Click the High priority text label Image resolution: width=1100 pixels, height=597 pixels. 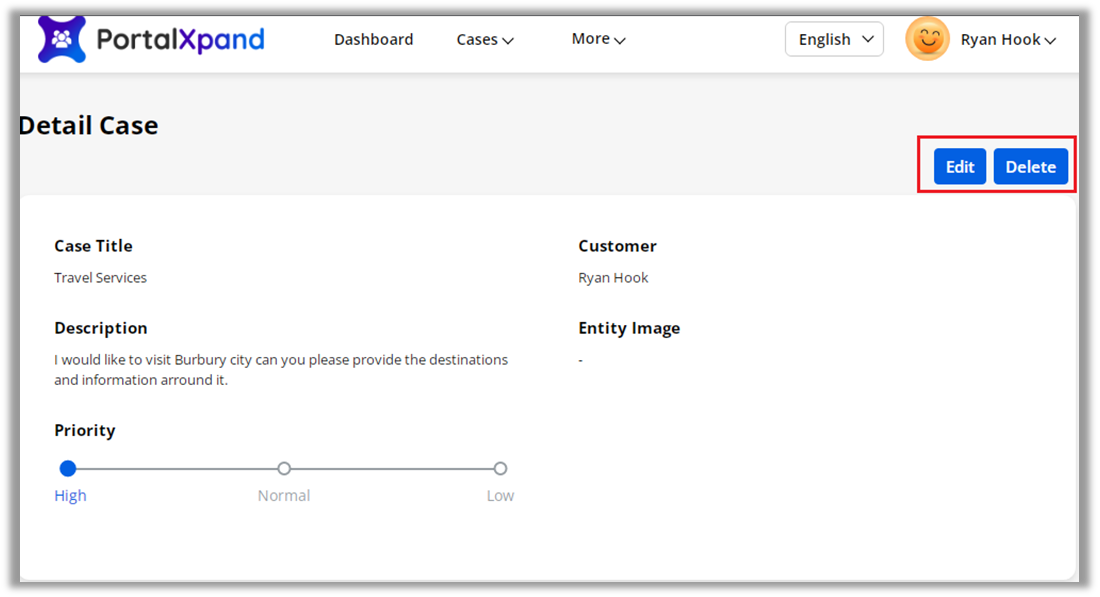point(70,496)
